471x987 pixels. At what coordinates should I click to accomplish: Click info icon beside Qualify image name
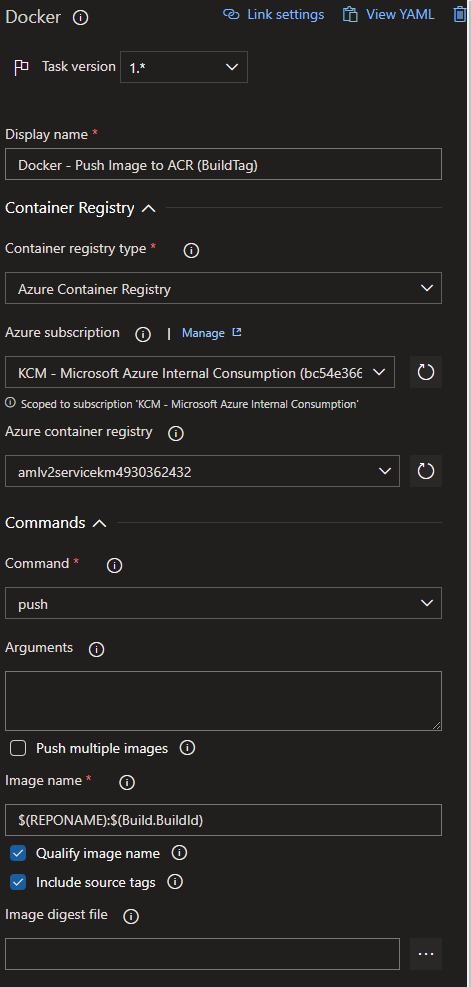click(x=179, y=853)
